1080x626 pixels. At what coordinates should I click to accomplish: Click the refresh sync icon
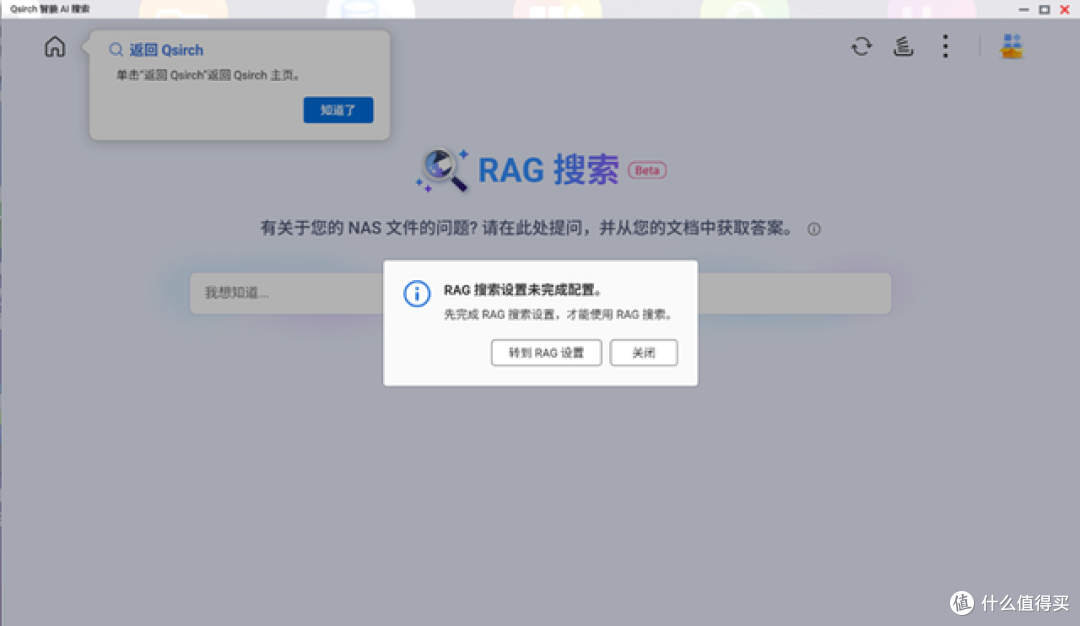[x=861, y=46]
